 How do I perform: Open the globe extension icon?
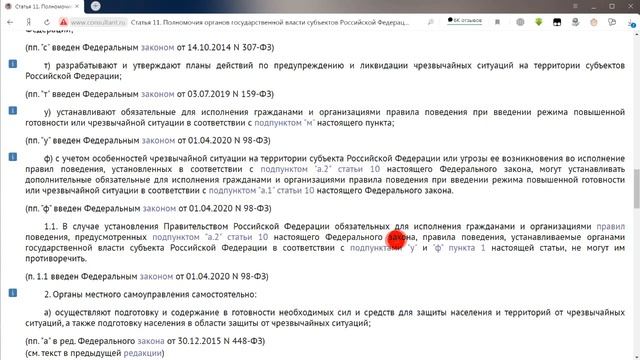[520, 22]
